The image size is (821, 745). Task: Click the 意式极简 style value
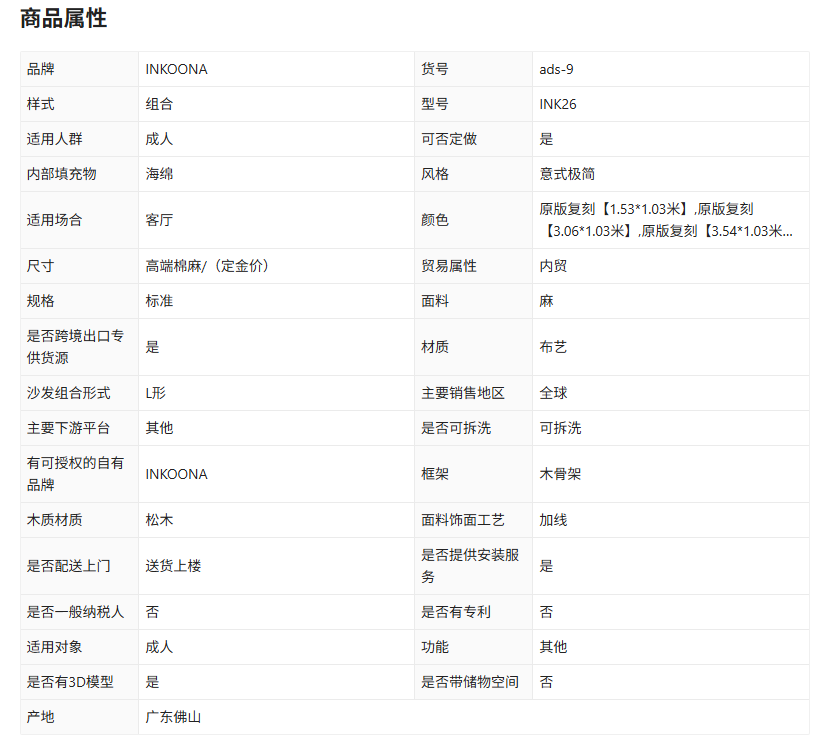tap(567, 174)
